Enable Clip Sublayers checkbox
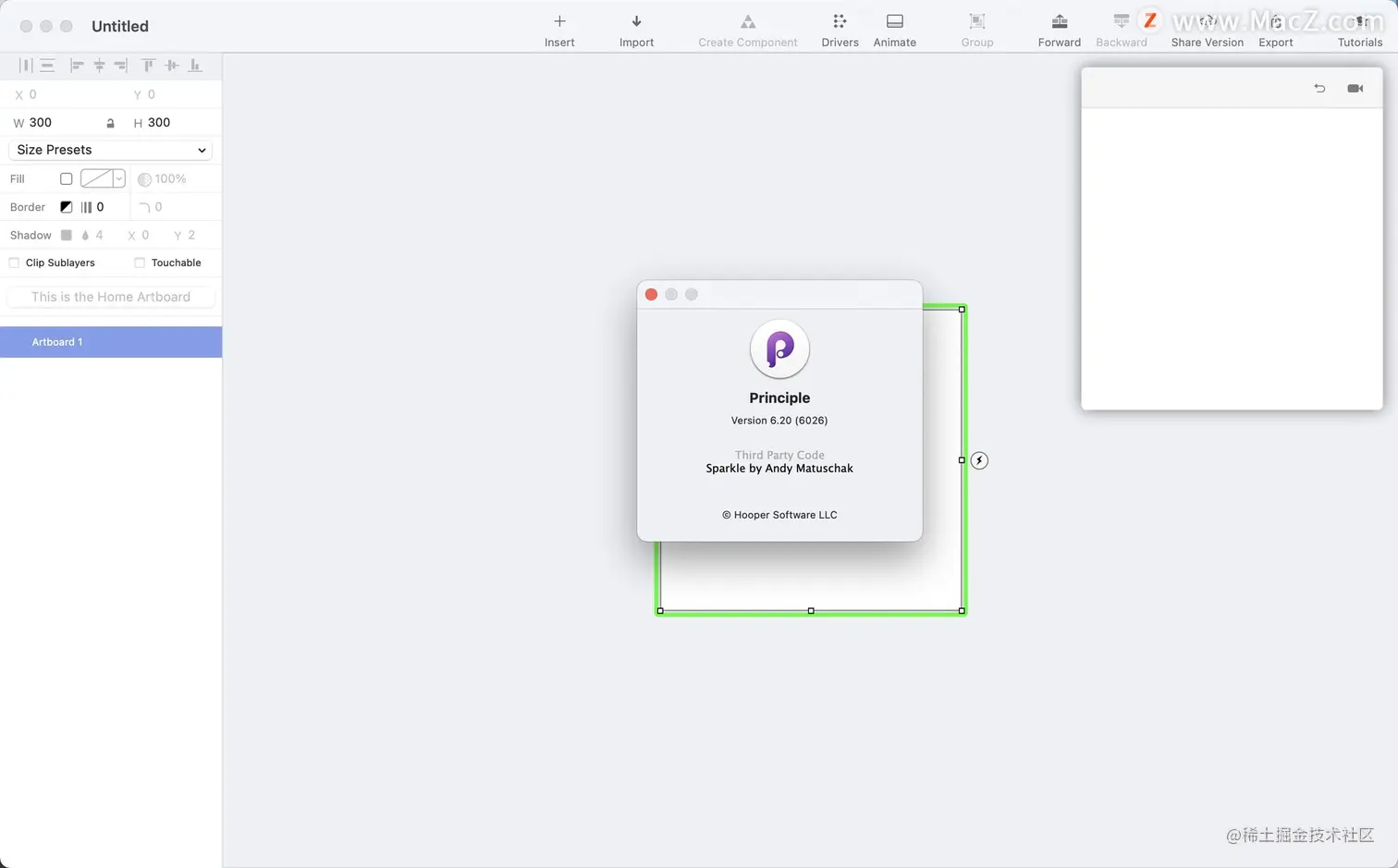 point(14,263)
